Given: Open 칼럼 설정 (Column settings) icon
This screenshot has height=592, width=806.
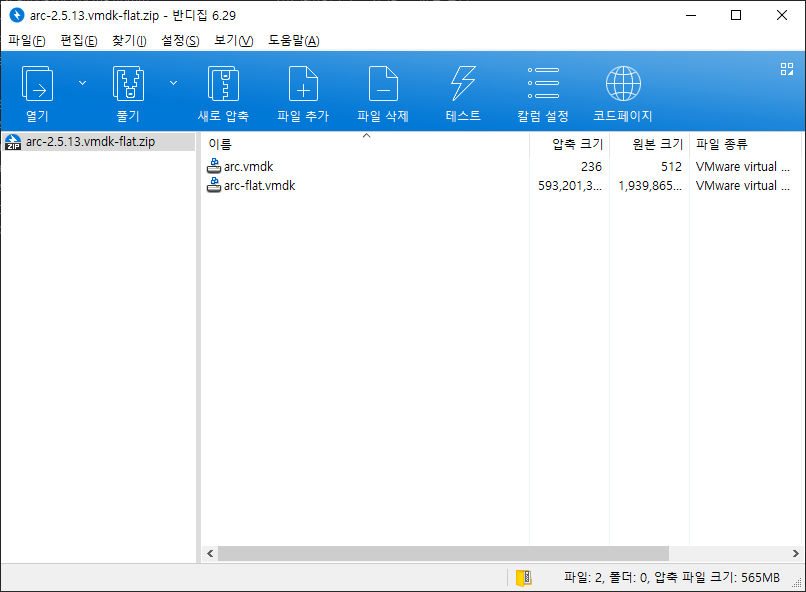Looking at the screenshot, I should (543, 86).
